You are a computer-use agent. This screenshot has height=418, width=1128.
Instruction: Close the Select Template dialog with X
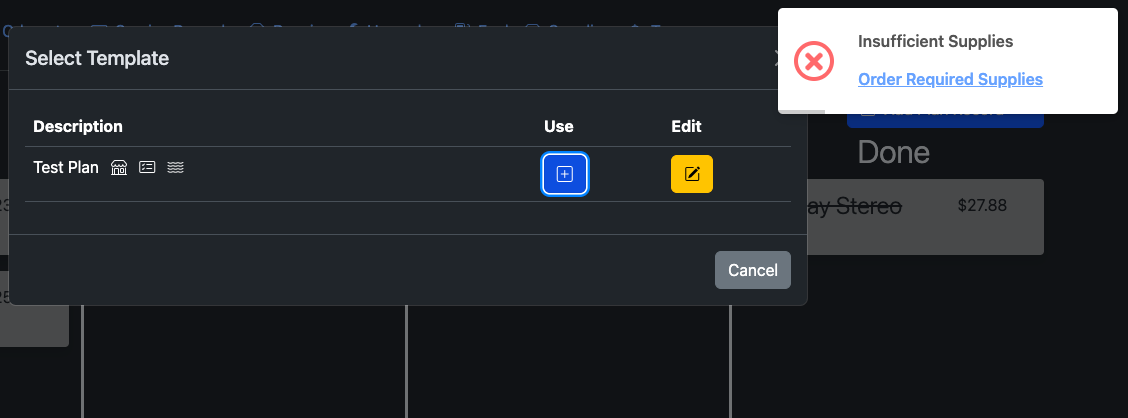point(777,59)
